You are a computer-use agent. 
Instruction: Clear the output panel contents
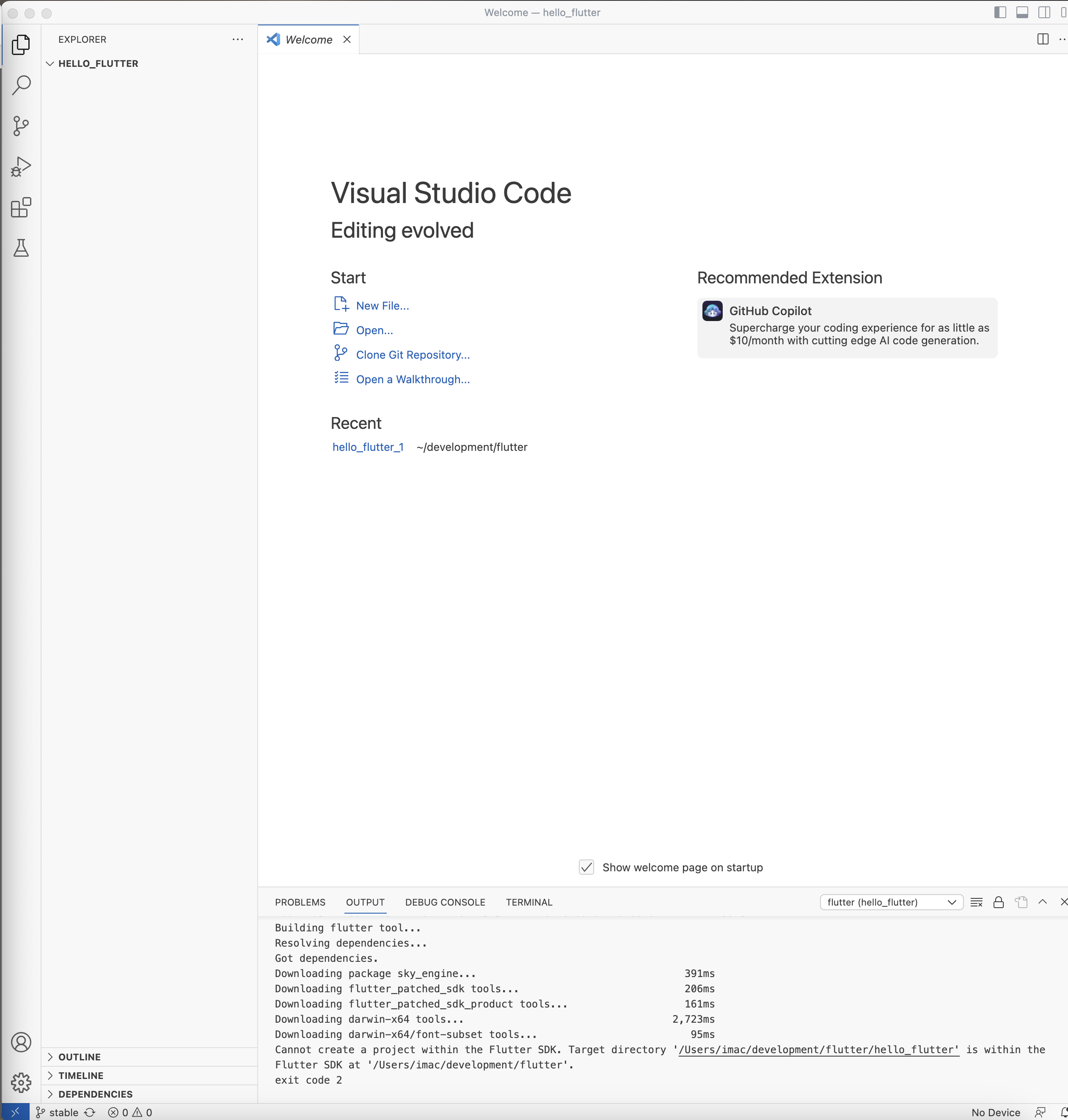point(976,902)
